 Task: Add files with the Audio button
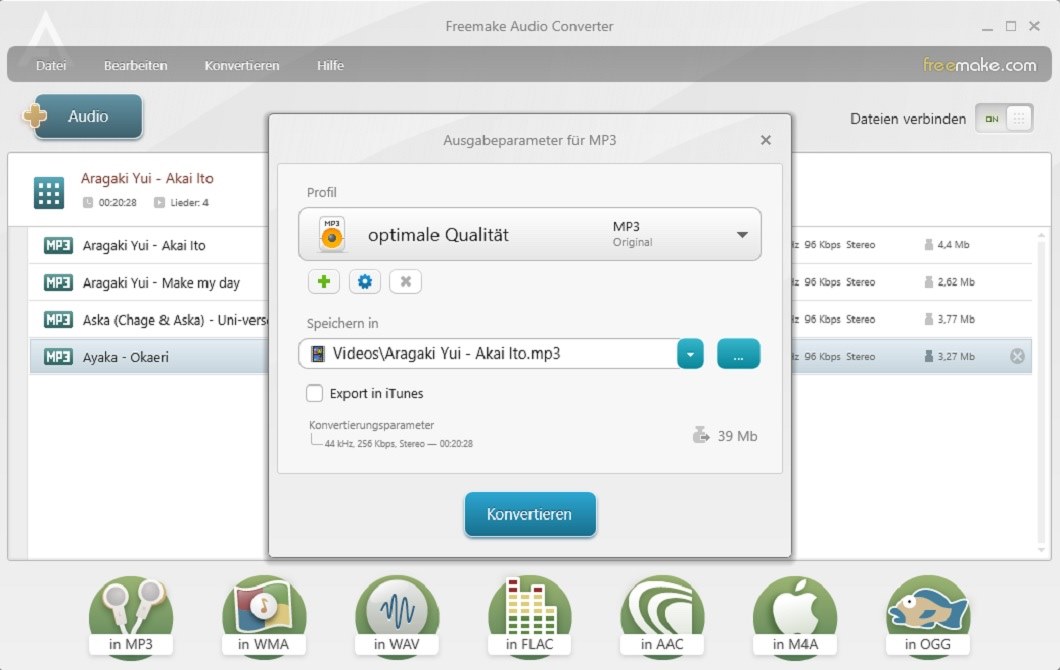pos(88,116)
